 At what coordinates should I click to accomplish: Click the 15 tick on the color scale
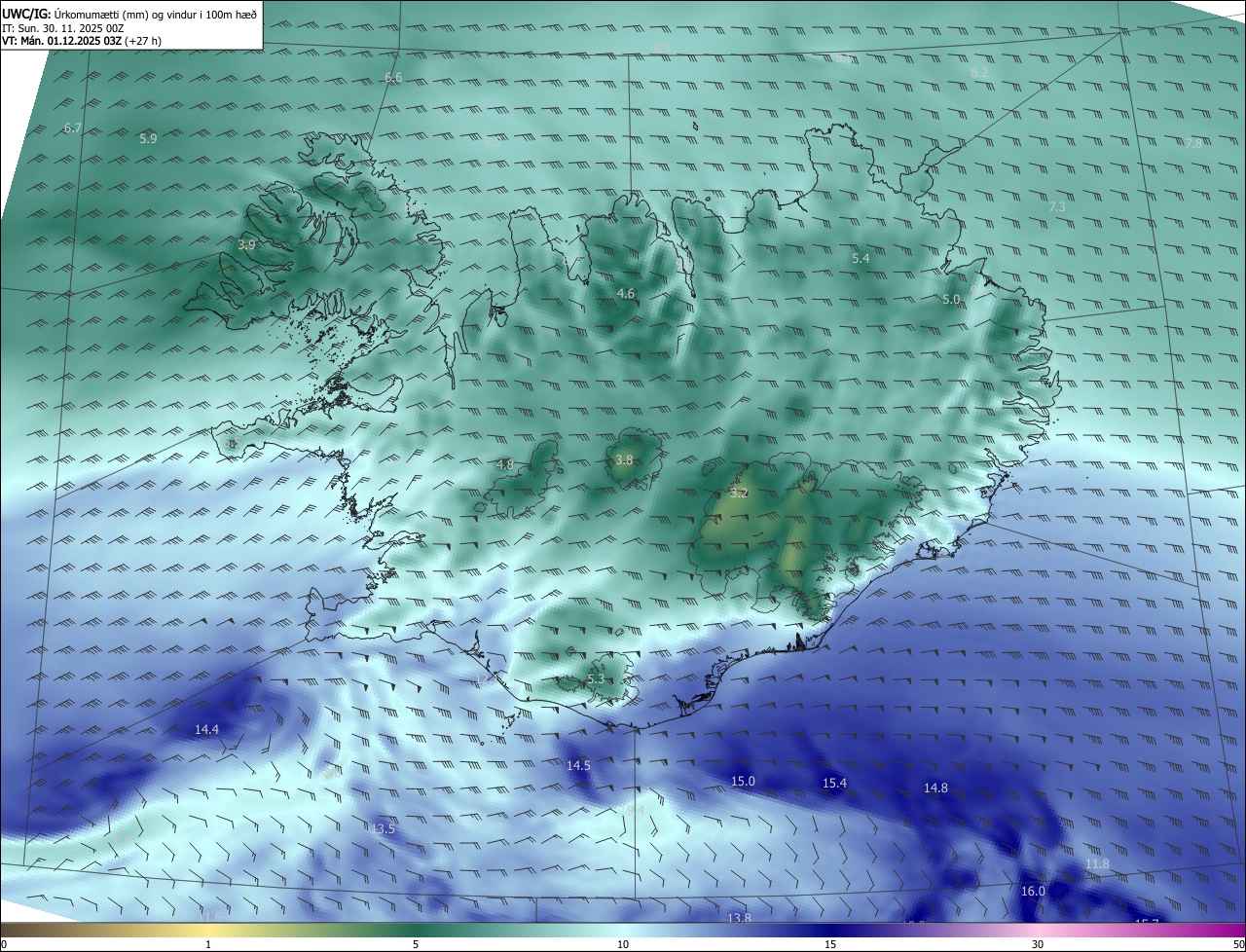[x=830, y=944]
